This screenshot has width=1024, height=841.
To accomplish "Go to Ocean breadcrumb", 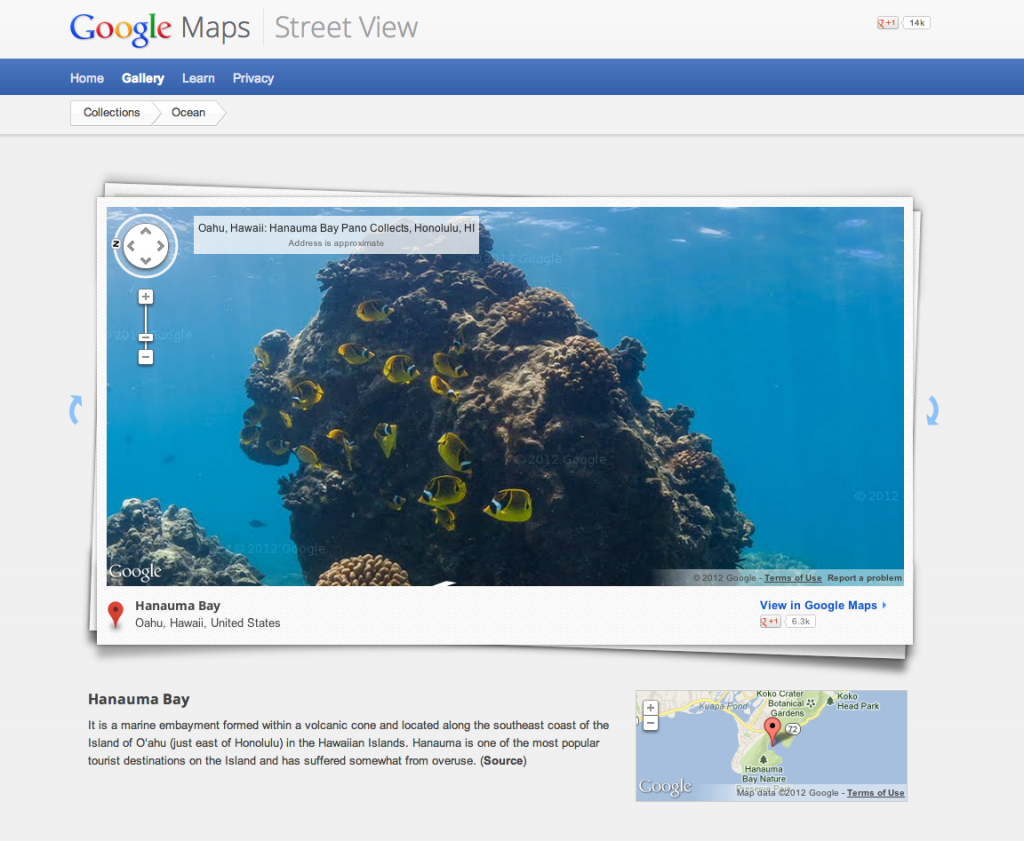I will 189,112.
